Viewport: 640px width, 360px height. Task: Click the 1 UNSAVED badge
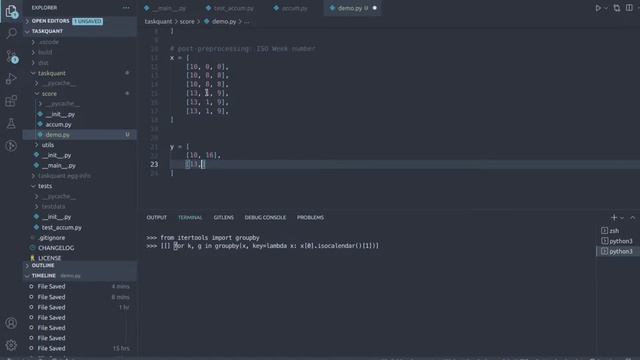tap(87, 21)
